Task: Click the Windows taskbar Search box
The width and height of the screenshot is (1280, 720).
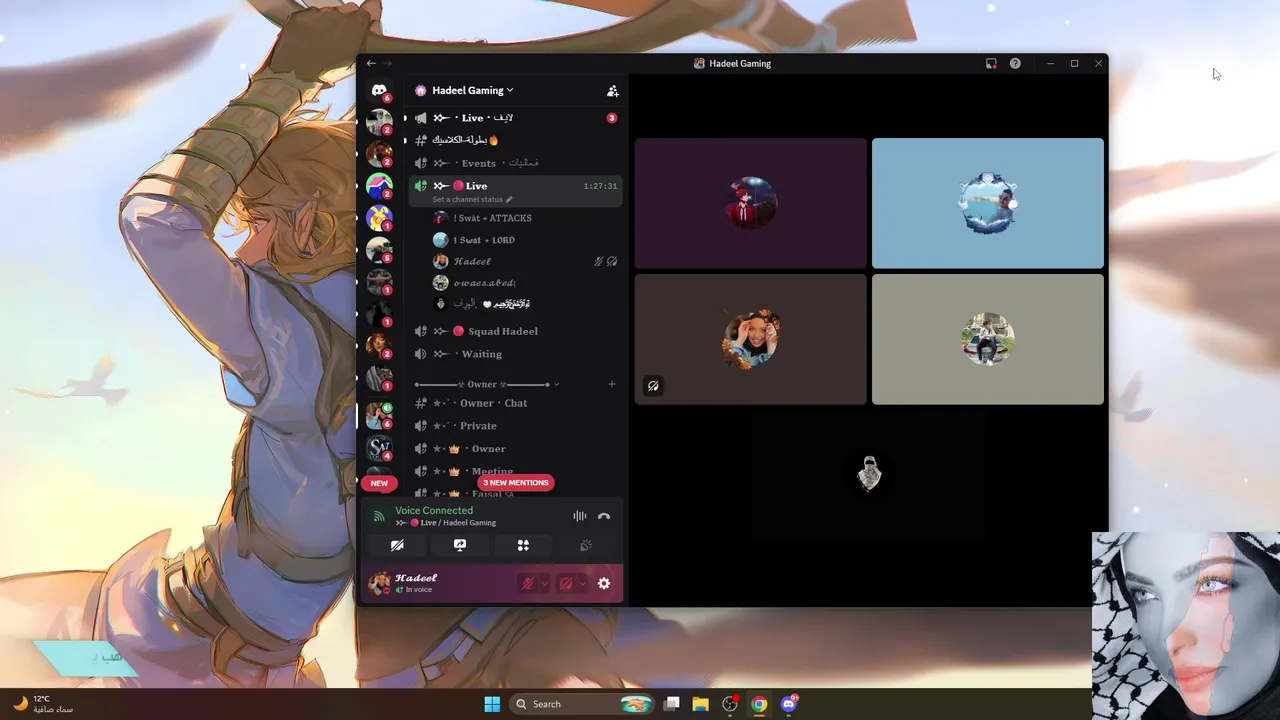Action: 582,704
